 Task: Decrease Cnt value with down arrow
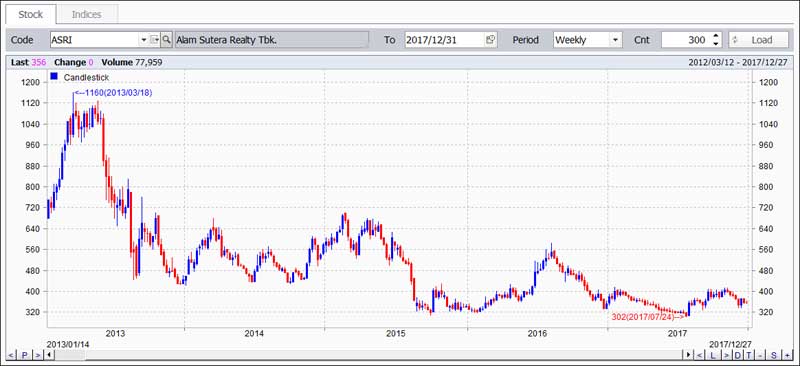pos(715,44)
